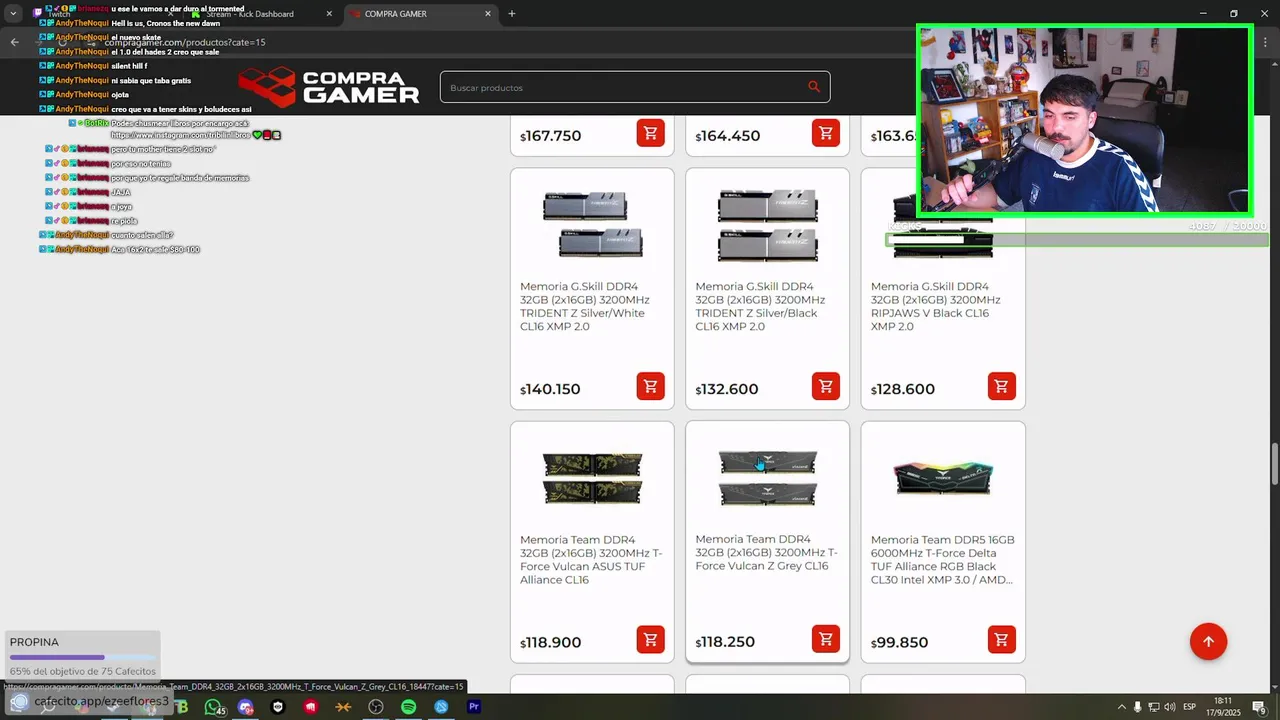Click the search magnifier icon
1280x720 pixels.
814,87
